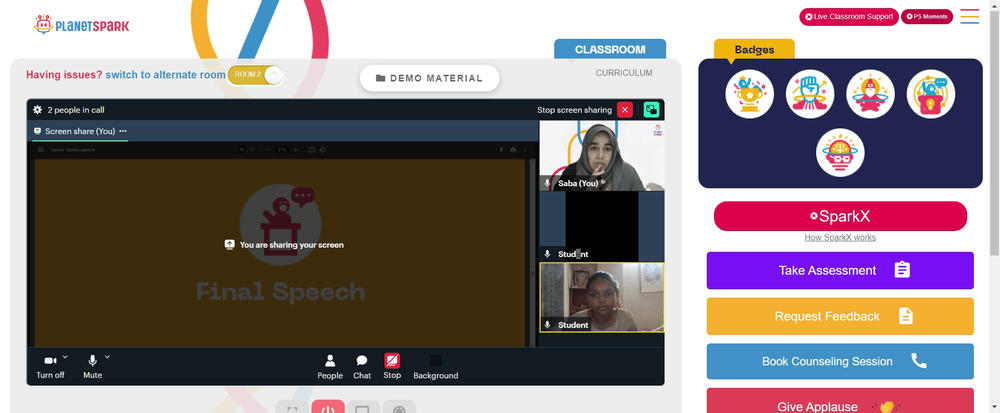Image resolution: width=1000 pixels, height=413 pixels.
Task: Click Give Applause button
Action: [x=840, y=402]
